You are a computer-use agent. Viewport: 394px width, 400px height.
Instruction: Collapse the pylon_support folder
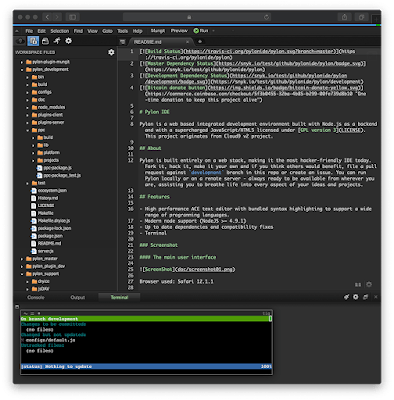pos(22,274)
